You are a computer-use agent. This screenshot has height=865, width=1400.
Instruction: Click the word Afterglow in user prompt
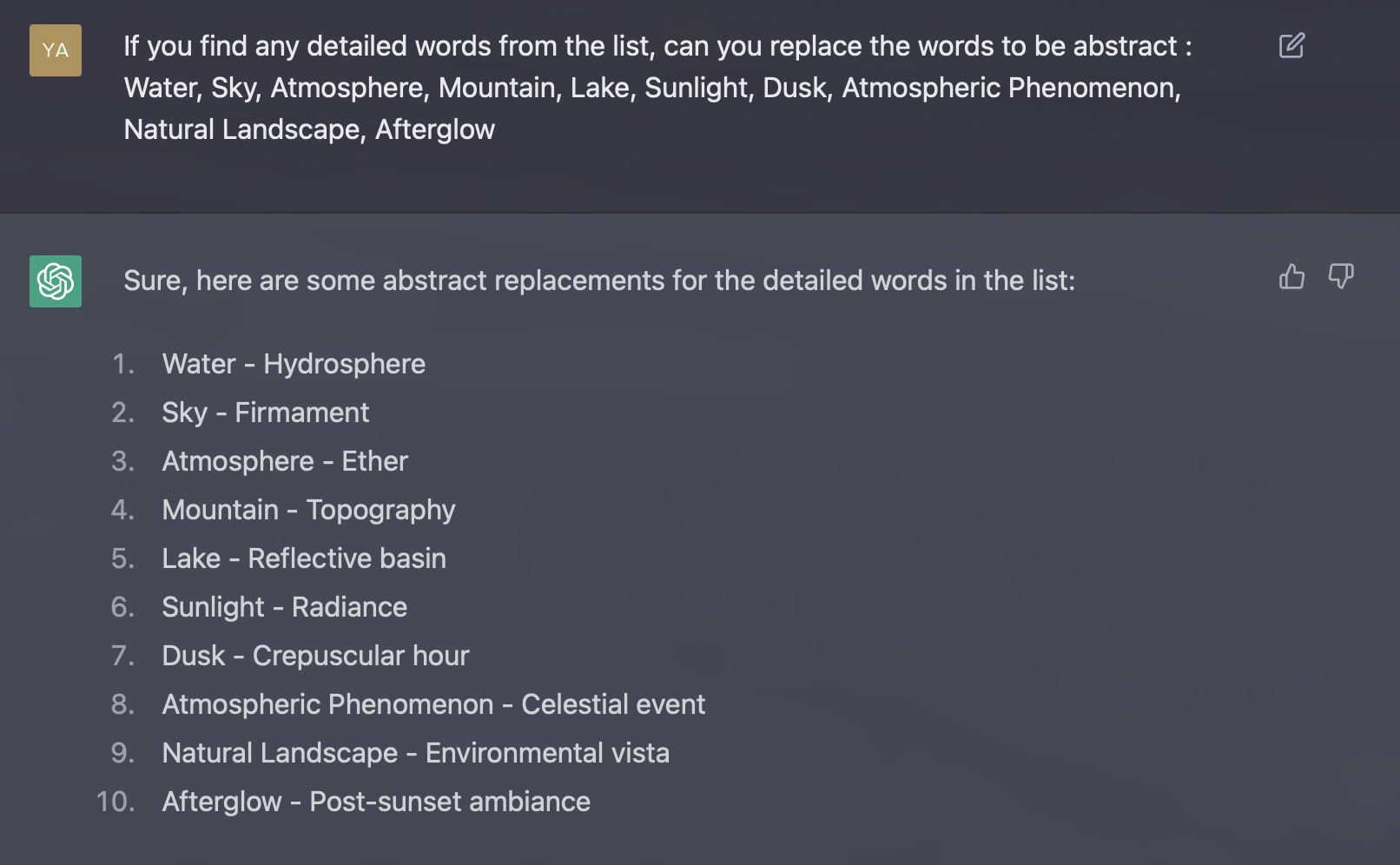click(x=435, y=129)
